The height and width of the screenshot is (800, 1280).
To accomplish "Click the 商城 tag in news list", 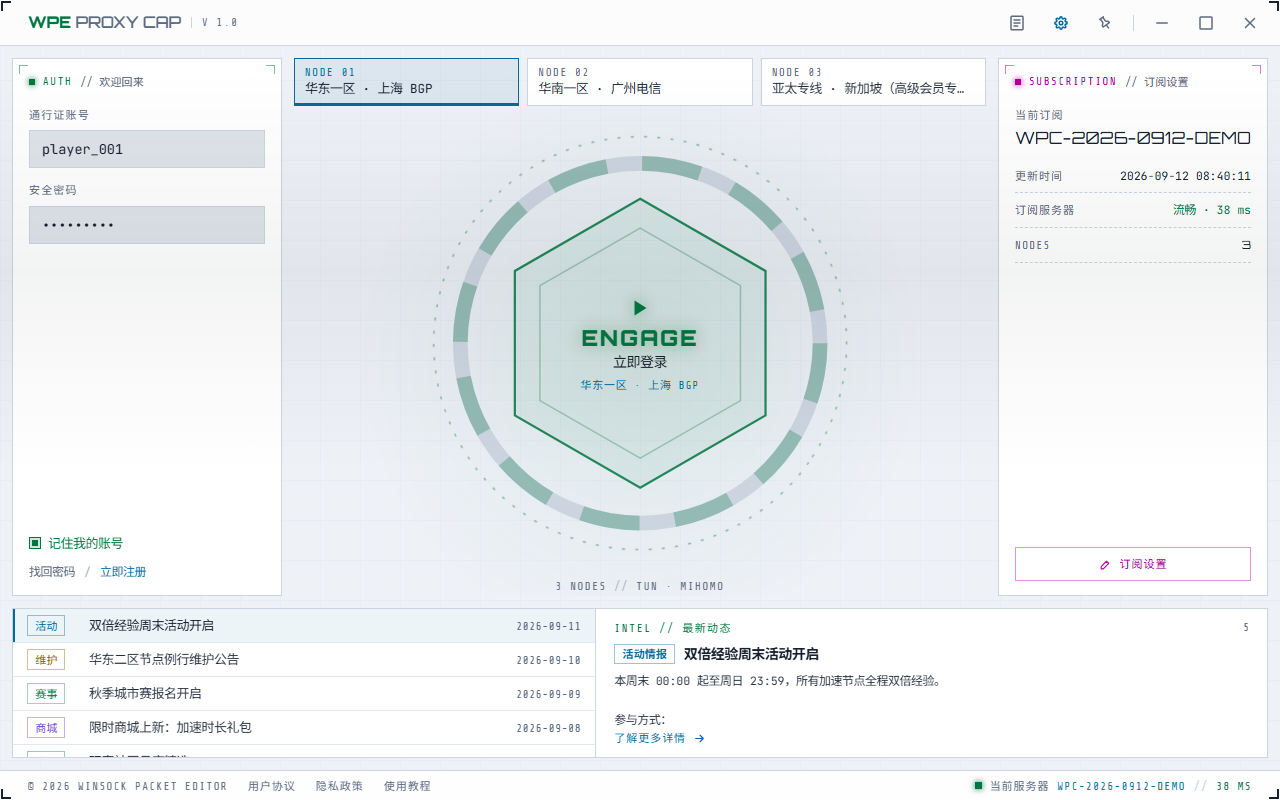I will coord(46,728).
